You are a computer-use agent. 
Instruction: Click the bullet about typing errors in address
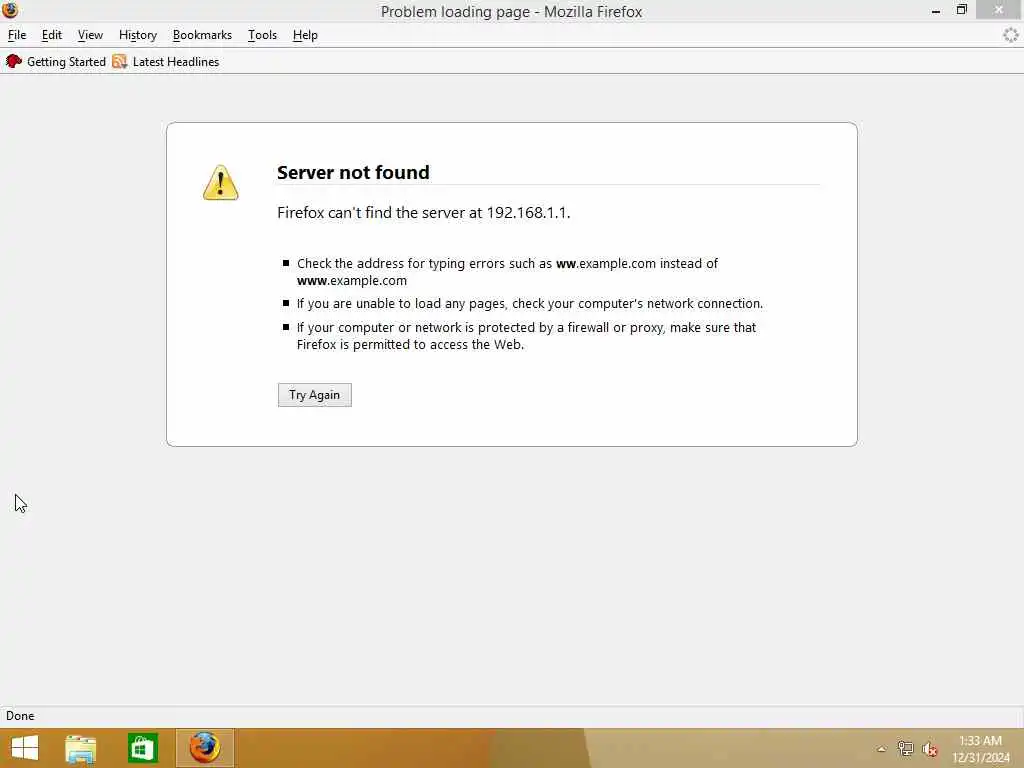[x=507, y=272]
